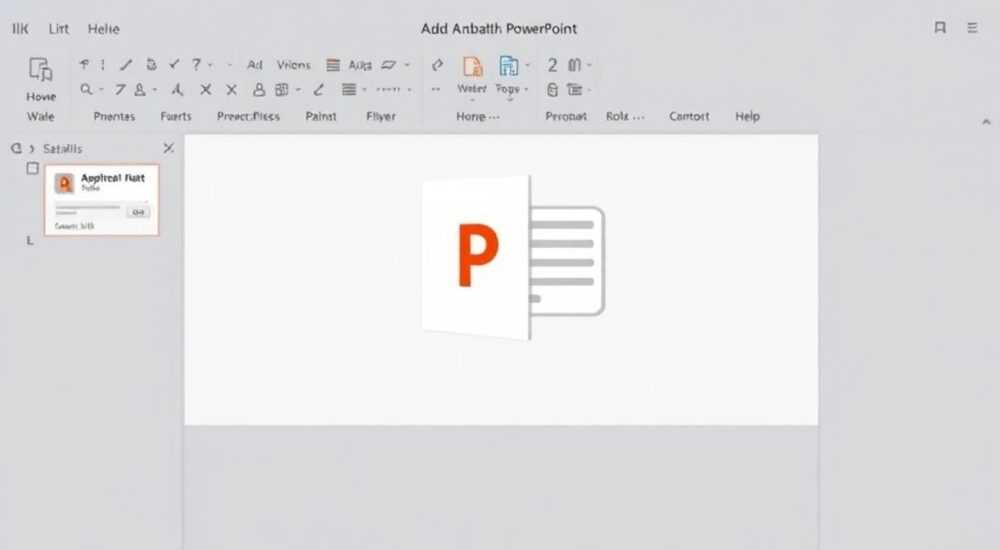
Task: Open the Helie menu
Action: [x=103, y=29]
